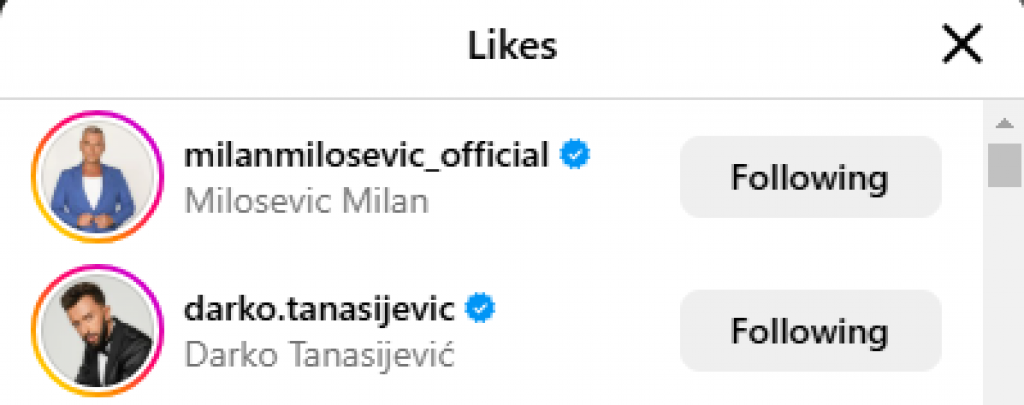
Task: Click the Likes dialog title
Action: [x=512, y=46]
